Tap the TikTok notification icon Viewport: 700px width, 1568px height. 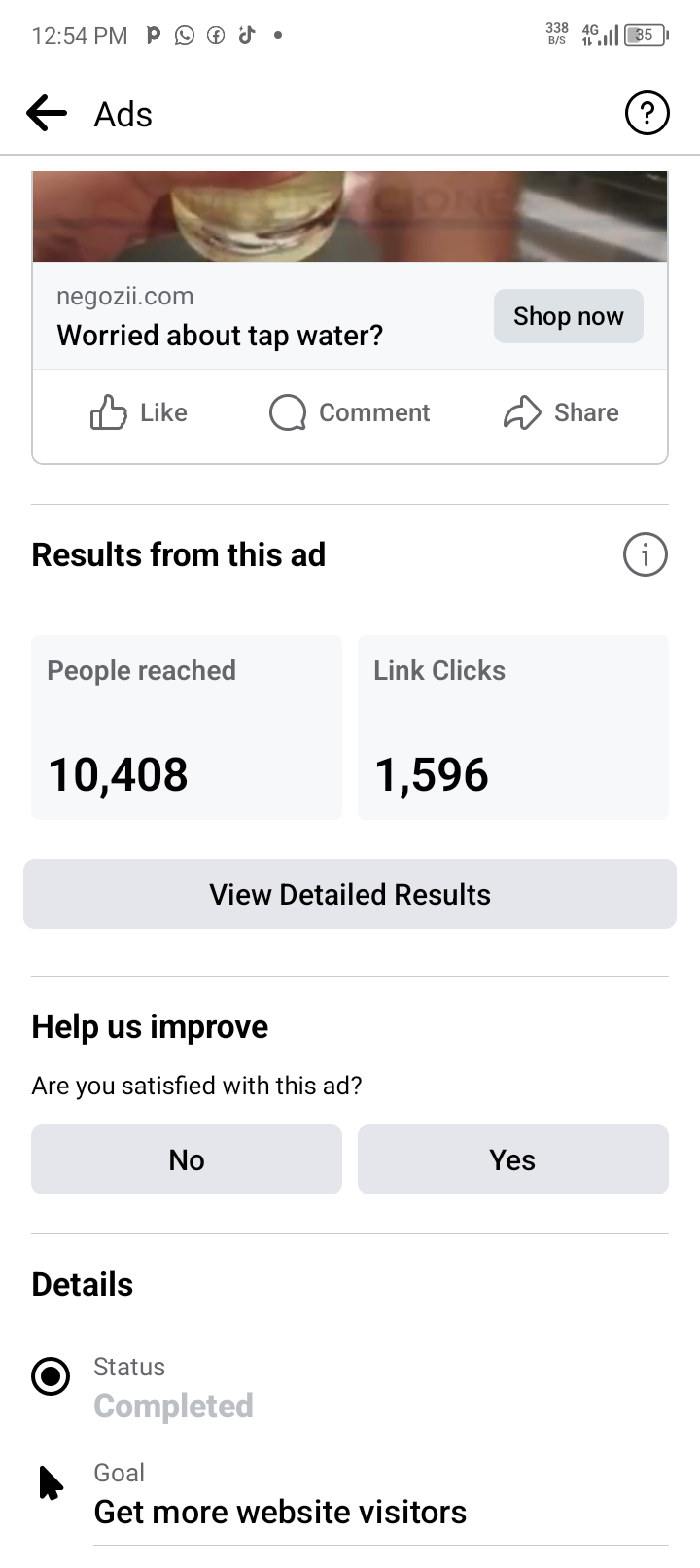point(247,35)
